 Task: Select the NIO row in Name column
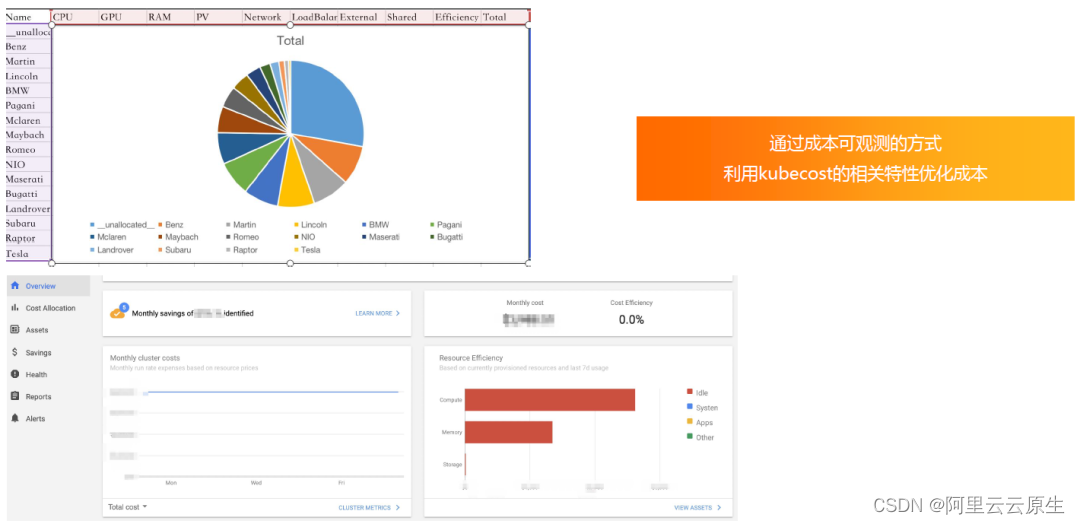28,165
